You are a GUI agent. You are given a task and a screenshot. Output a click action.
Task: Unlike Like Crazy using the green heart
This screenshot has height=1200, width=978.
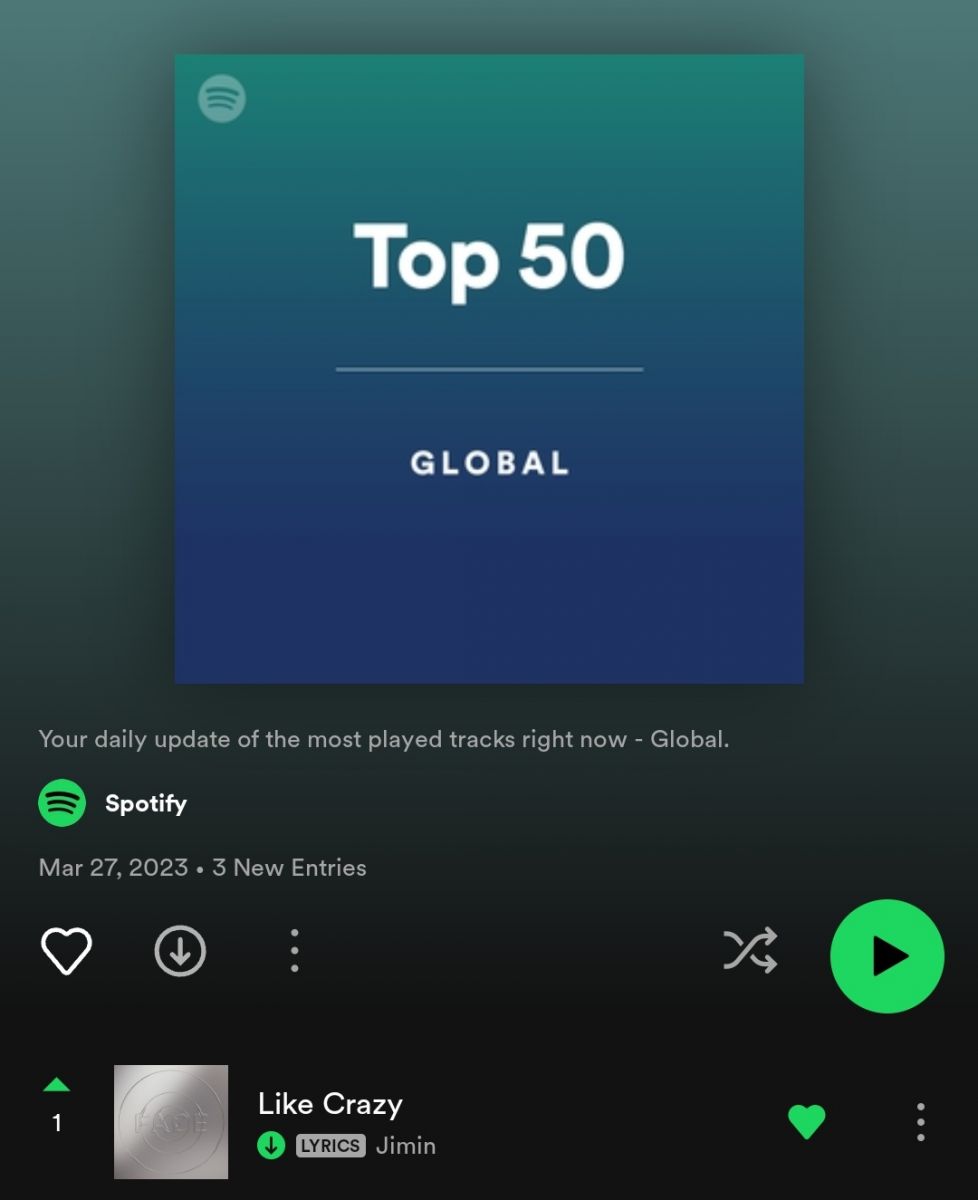(x=807, y=1122)
